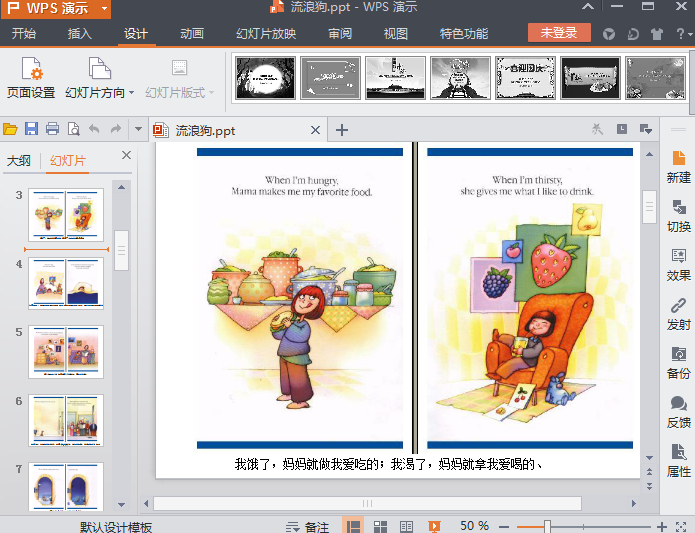Viewport: 695px width, 533px height.
Task: Expand the quick access toolbar dropdown arrow
Action: click(138, 129)
